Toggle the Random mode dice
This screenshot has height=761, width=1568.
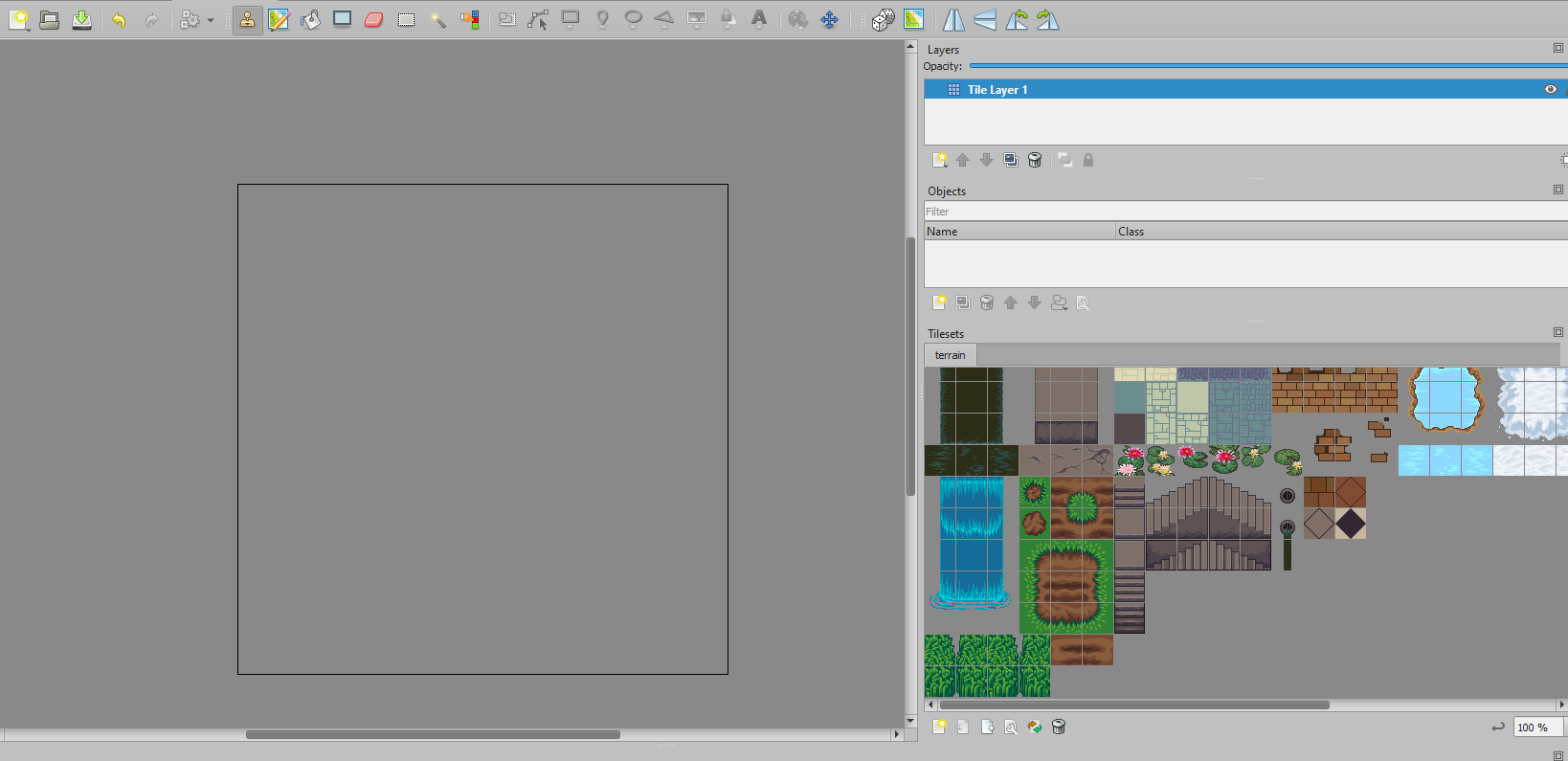884,19
